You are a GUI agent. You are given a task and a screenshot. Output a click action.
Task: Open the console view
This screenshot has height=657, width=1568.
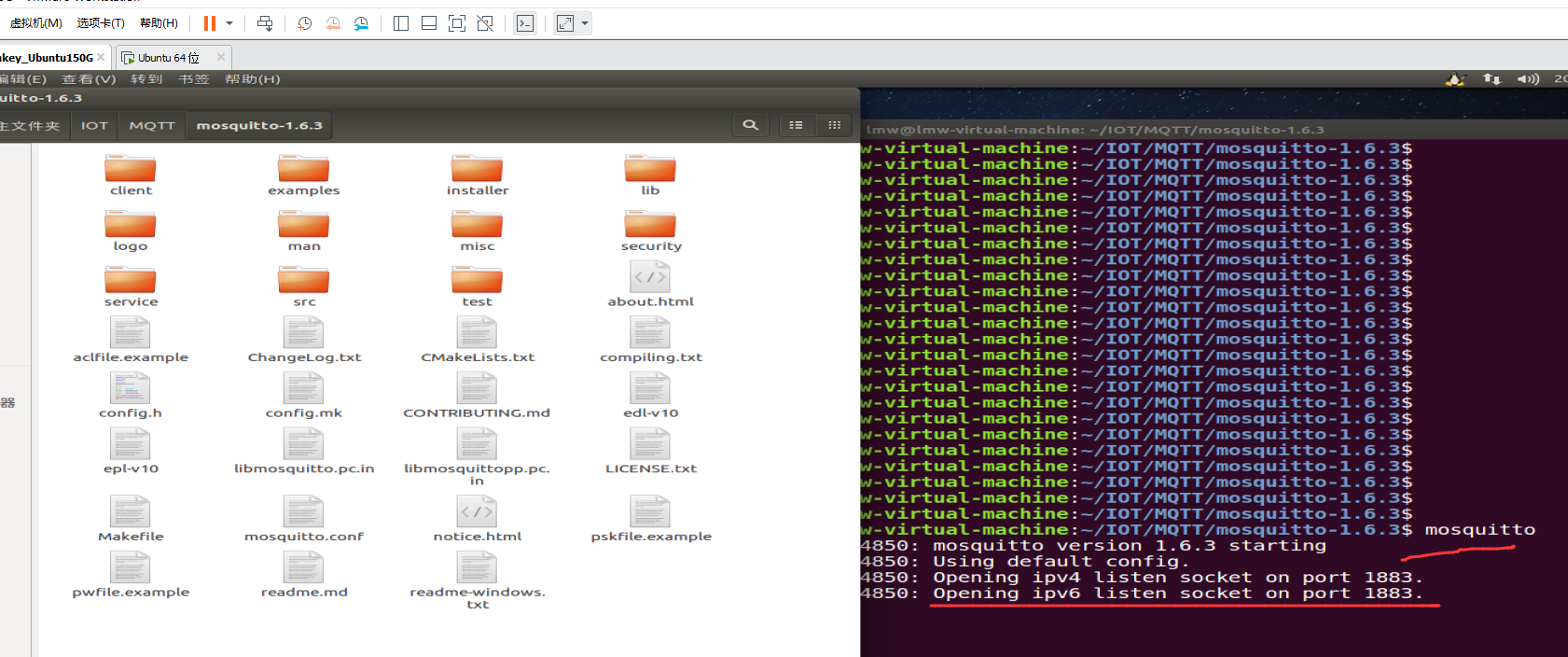pos(525,23)
